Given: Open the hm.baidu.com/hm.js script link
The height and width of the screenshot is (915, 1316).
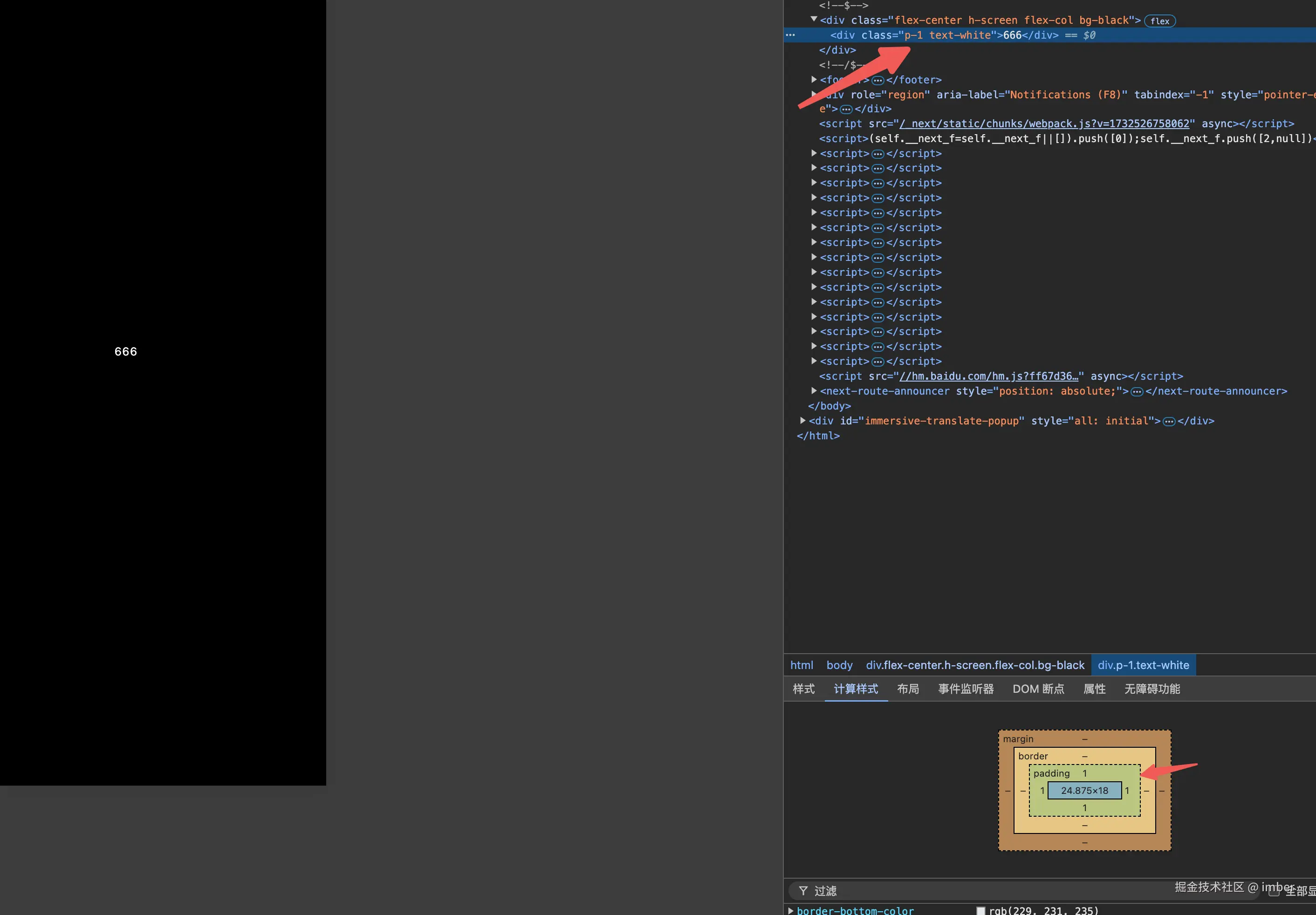Looking at the screenshot, I should 989,376.
